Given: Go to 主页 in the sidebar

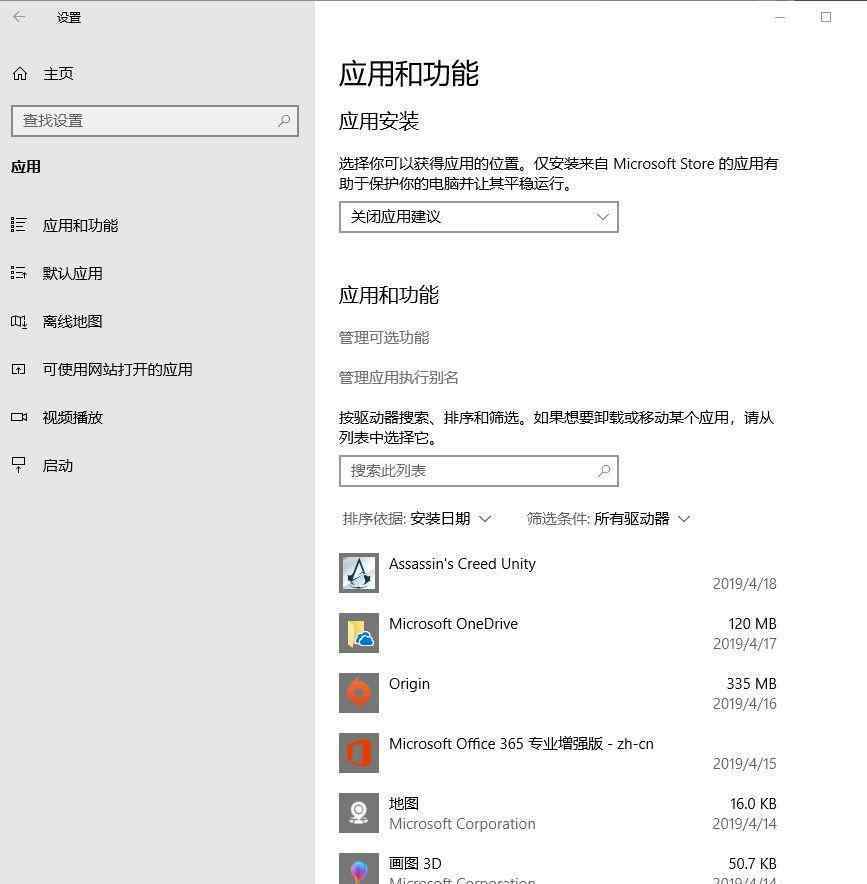Looking at the screenshot, I should [x=58, y=73].
